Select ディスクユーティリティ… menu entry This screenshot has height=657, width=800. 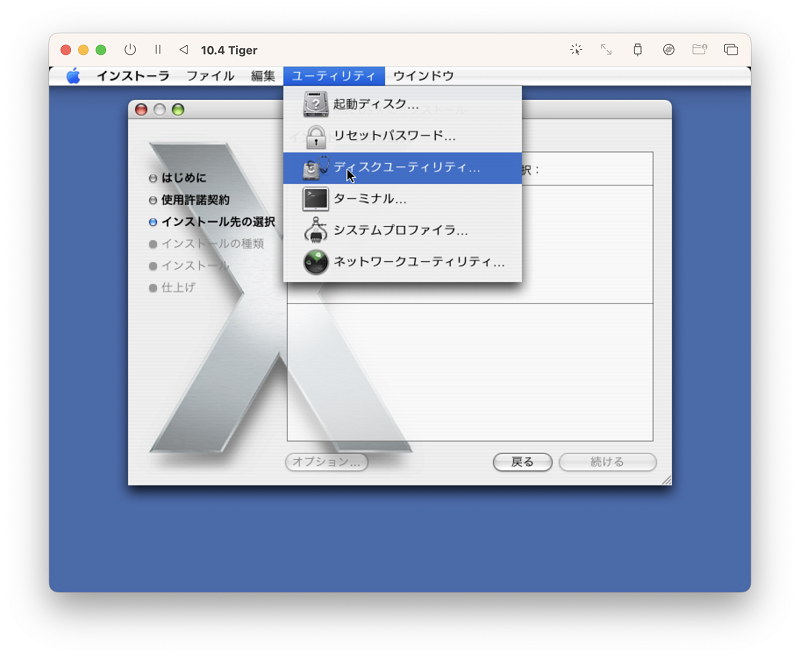403,168
